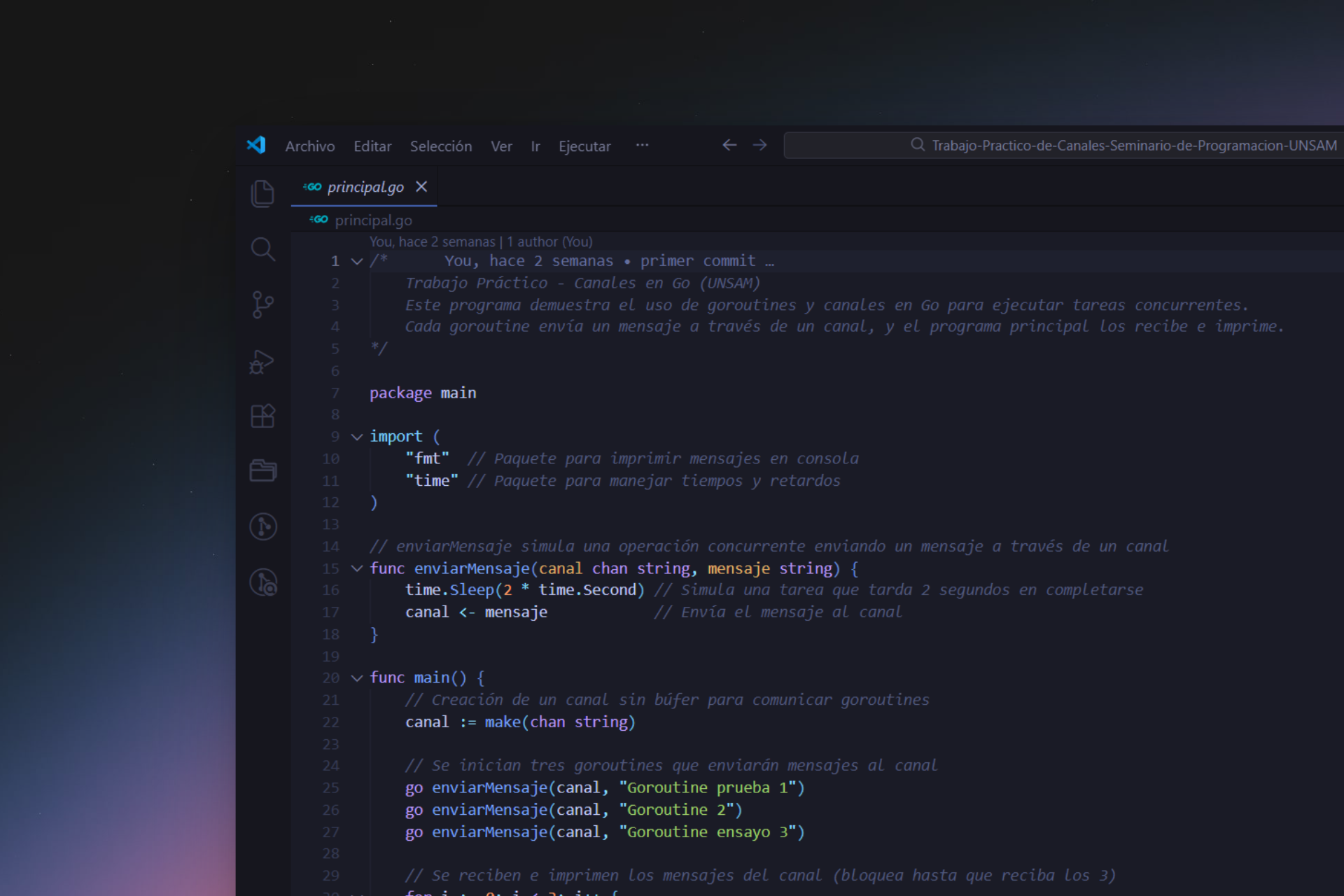Switch to the principal.go editor tab
This screenshot has height=896, width=1344.
point(365,187)
